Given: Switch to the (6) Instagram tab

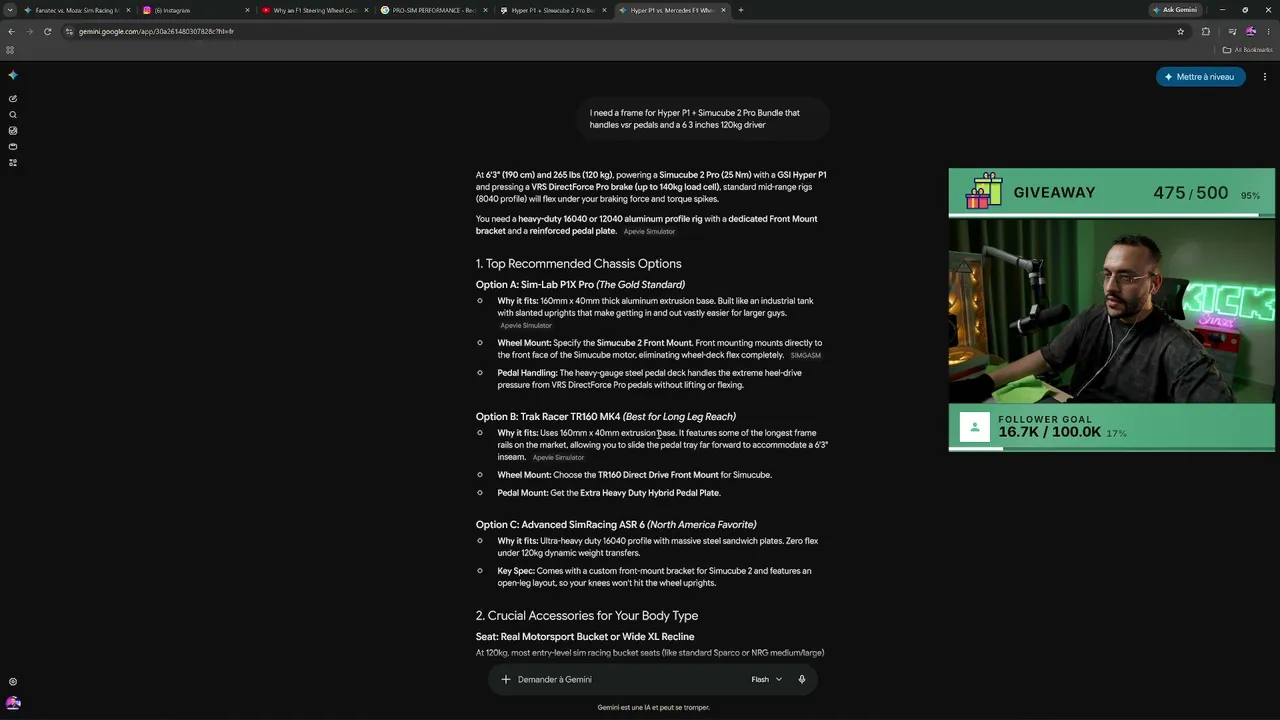Looking at the screenshot, I should pyautogui.click(x=195, y=10).
